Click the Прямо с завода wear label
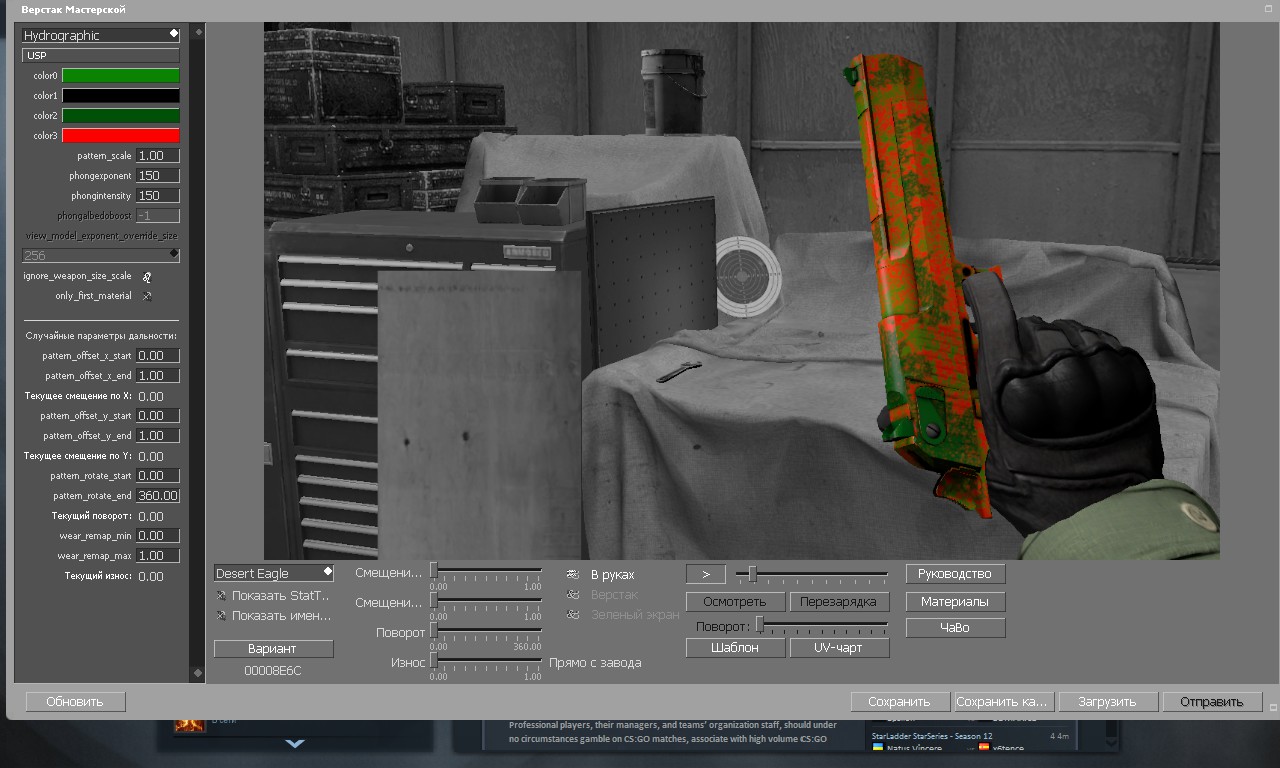 pyautogui.click(x=595, y=663)
